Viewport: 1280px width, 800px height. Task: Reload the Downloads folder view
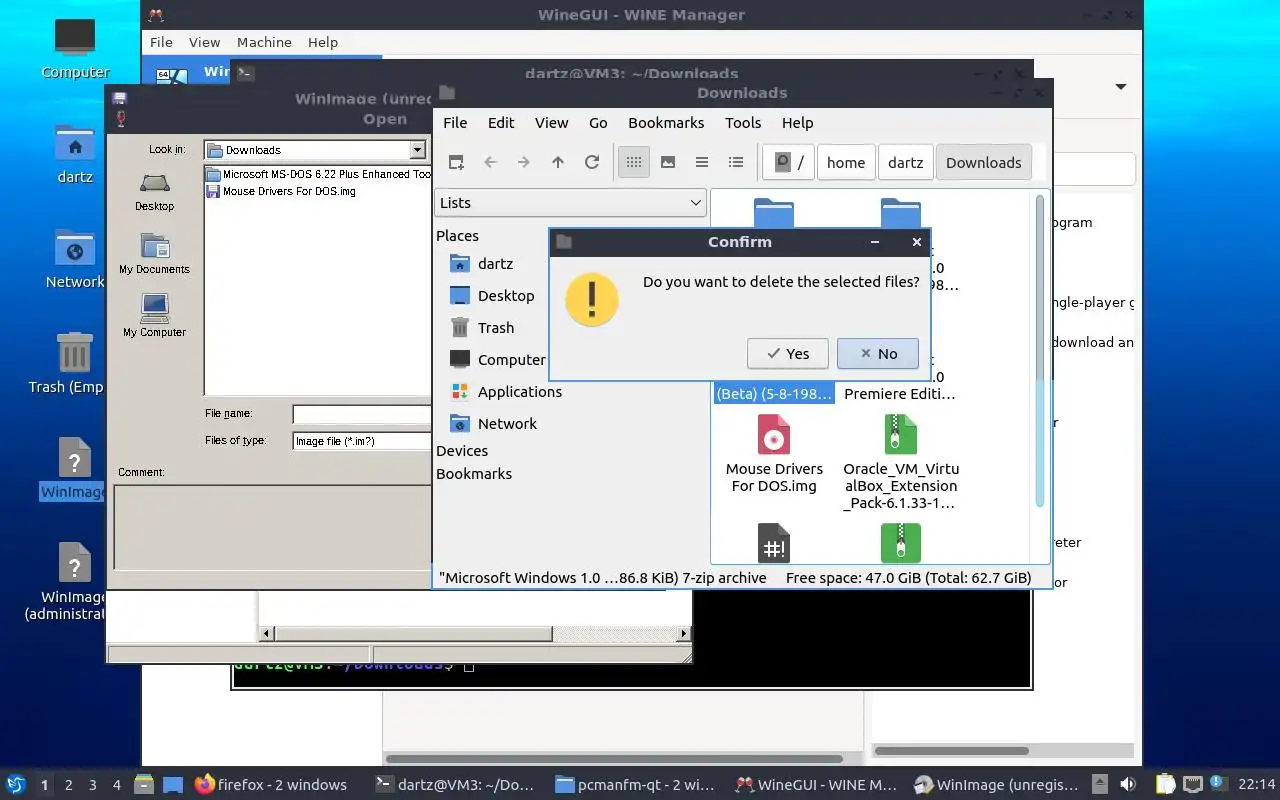point(592,162)
